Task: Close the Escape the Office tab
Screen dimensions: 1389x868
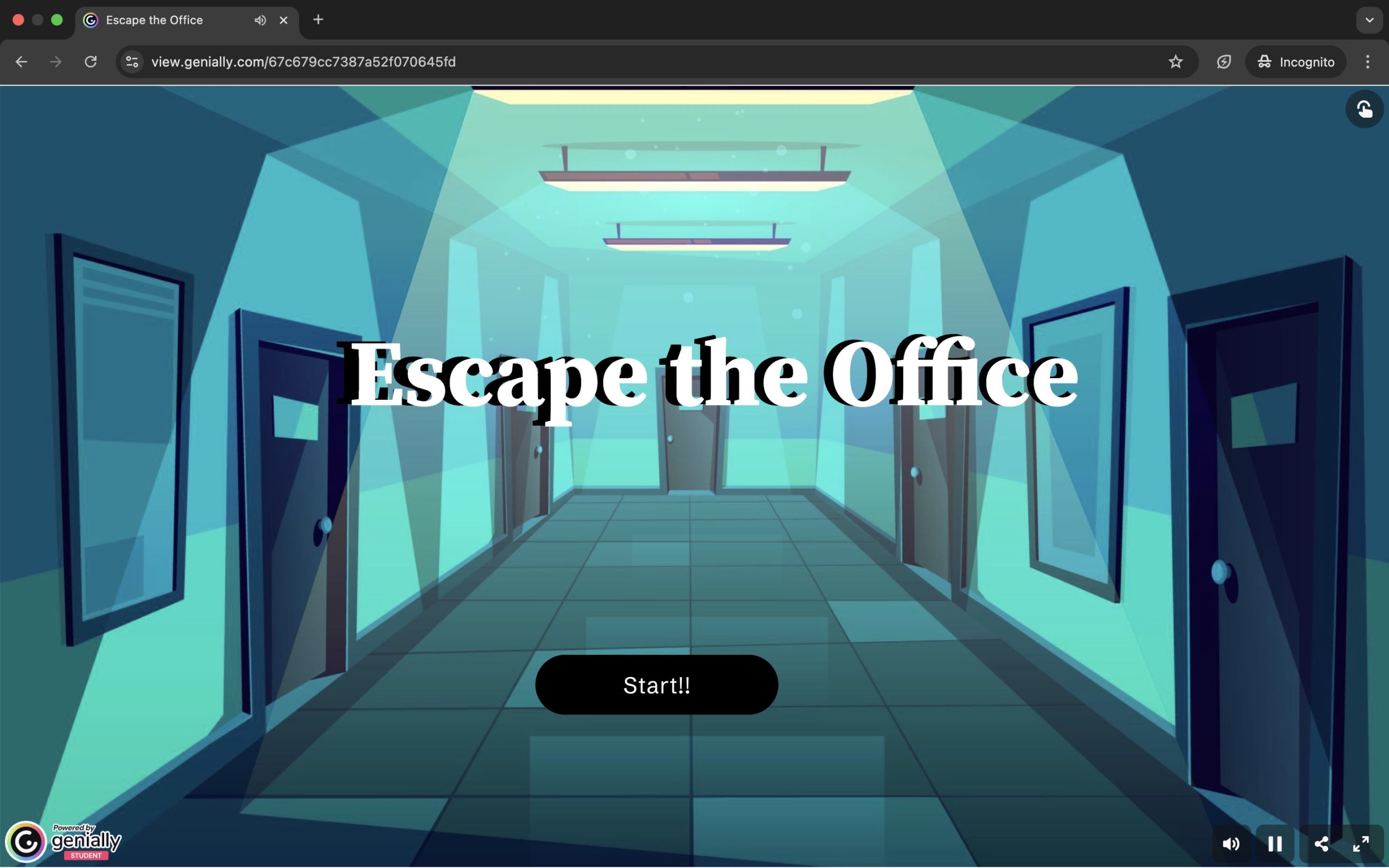Action: pyautogui.click(x=284, y=20)
